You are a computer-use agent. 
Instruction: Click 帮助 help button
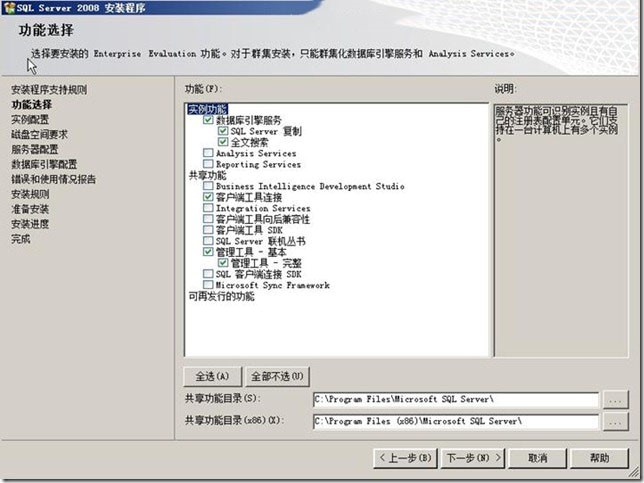(600, 458)
